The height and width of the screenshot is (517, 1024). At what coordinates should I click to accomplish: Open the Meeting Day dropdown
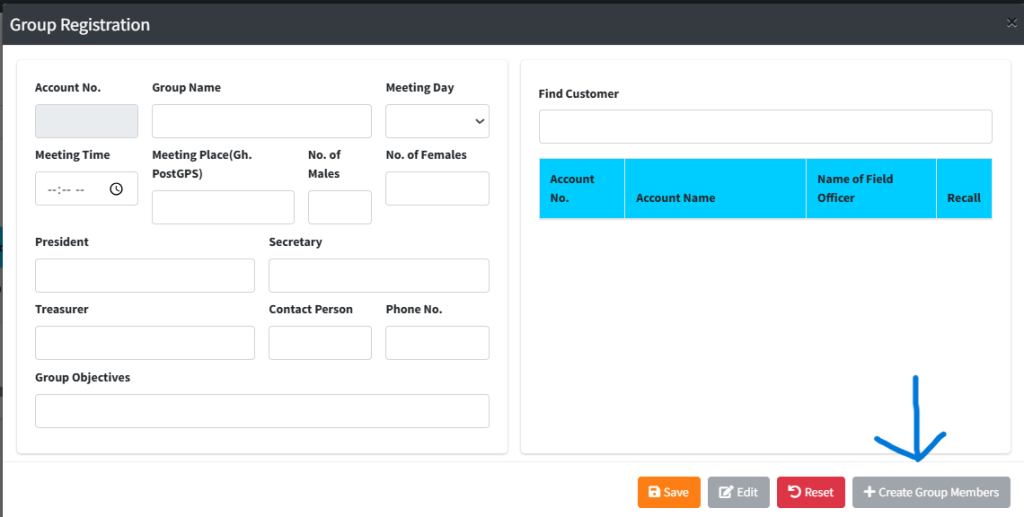pyautogui.click(x=437, y=121)
